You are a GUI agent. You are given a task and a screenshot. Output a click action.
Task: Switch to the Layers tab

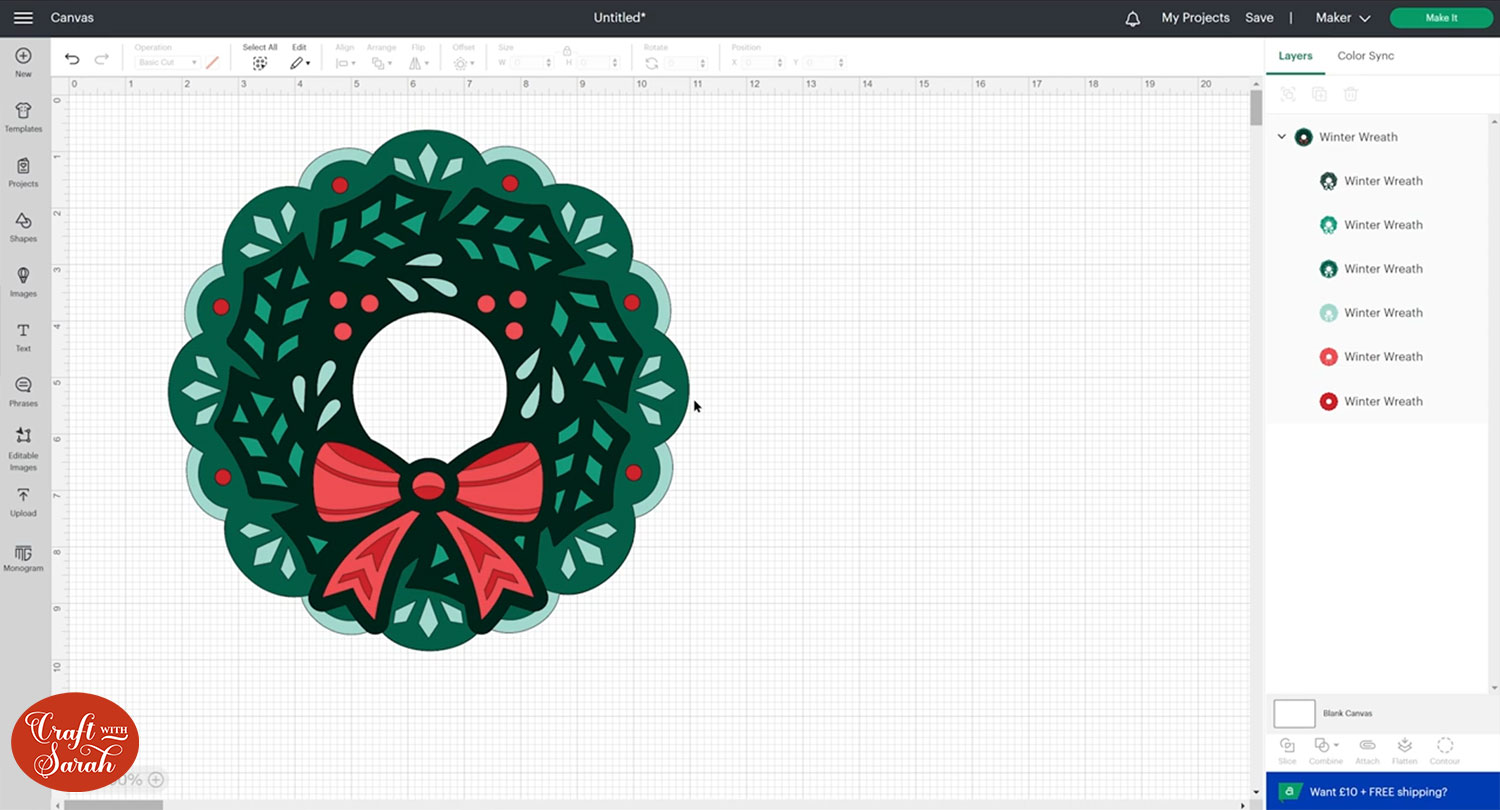pyautogui.click(x=1295, y=56)
